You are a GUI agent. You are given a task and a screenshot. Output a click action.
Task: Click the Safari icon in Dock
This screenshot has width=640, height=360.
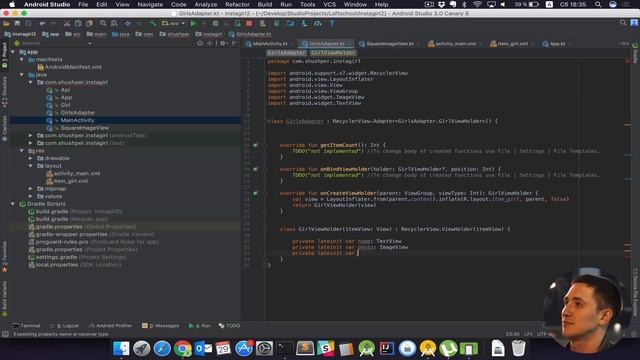(162, 349)
